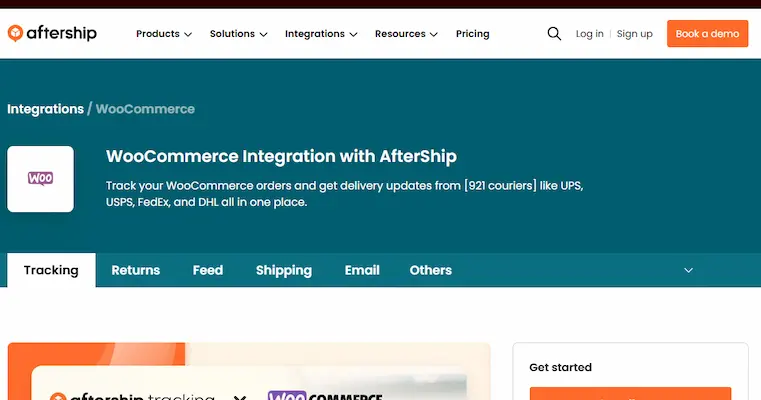Screen dimensions: 761x400
Task: Switch to the Shipping tab
Action: (x=284, y=270)
